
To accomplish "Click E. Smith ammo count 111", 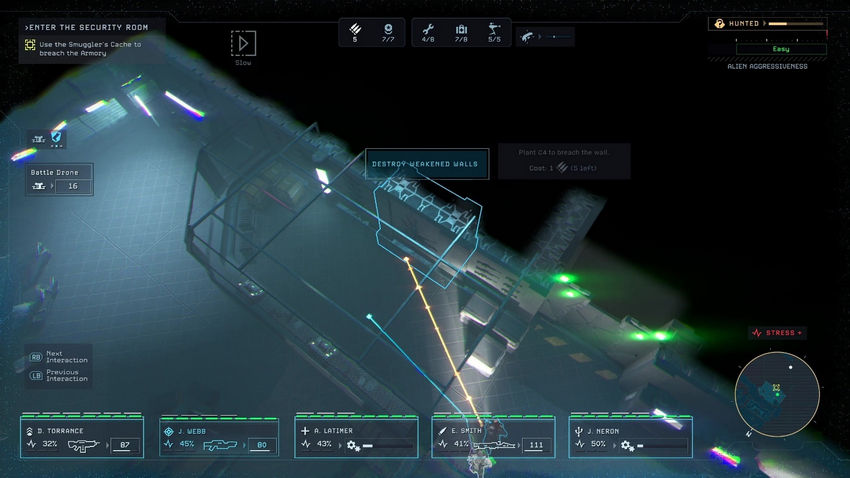I will (536, 445).
